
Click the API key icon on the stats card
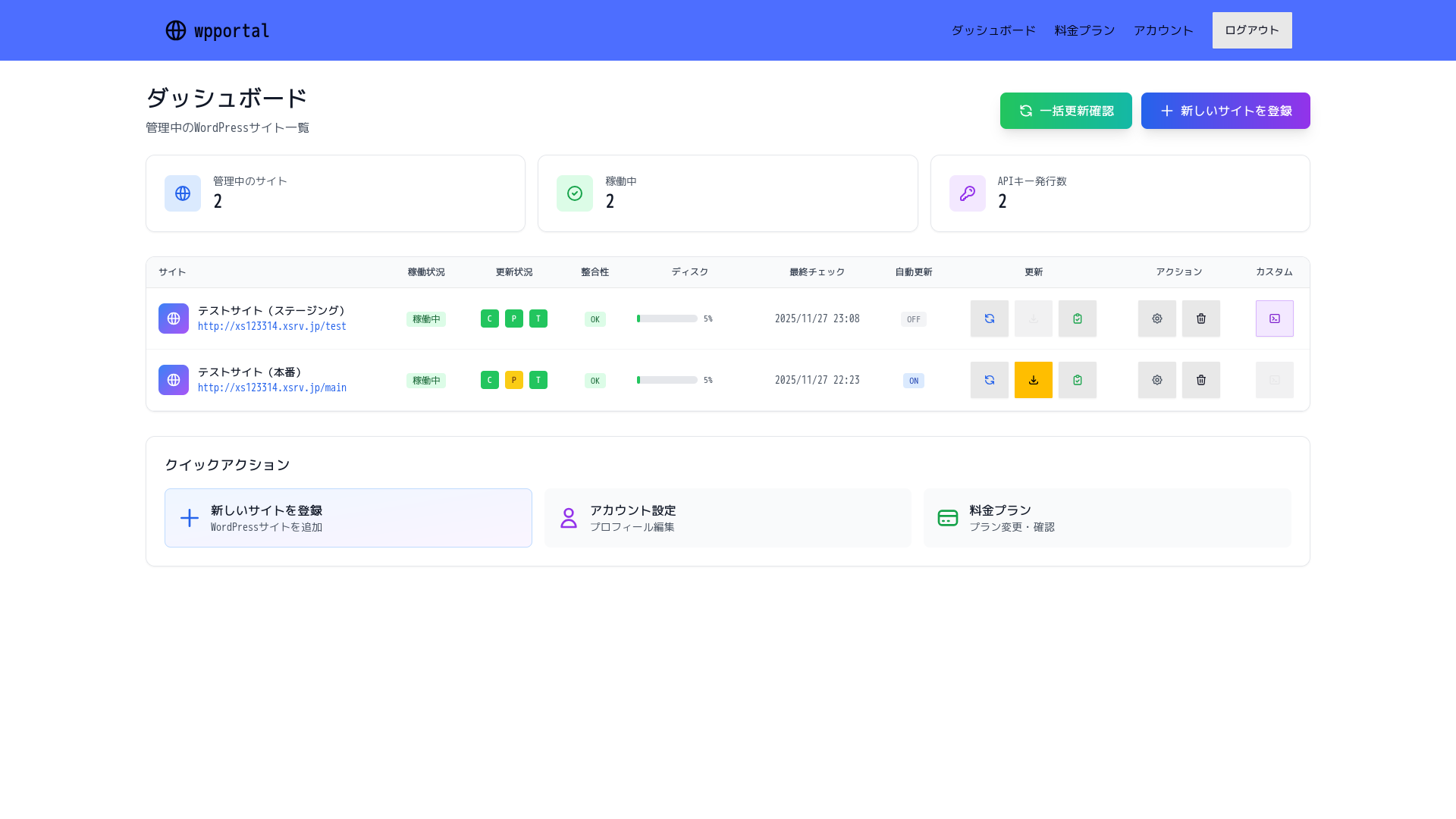point(967,193)
